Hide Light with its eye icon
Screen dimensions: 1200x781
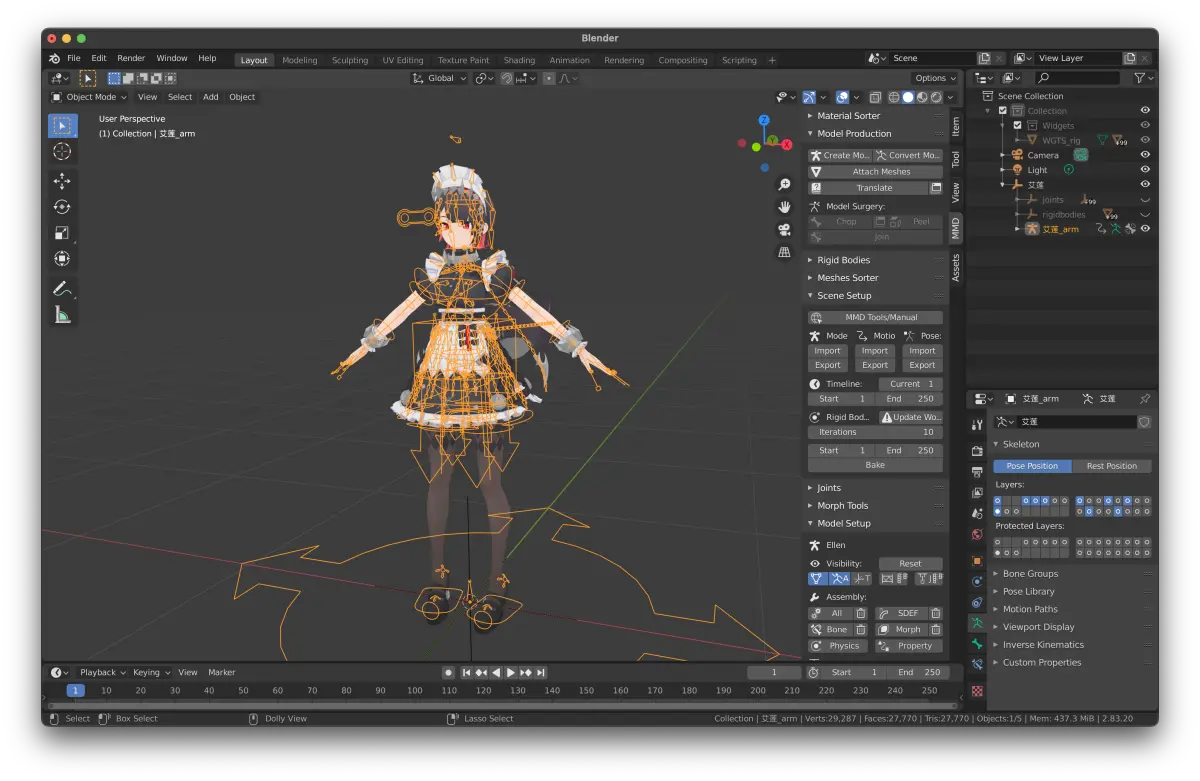pos(1145,170)
